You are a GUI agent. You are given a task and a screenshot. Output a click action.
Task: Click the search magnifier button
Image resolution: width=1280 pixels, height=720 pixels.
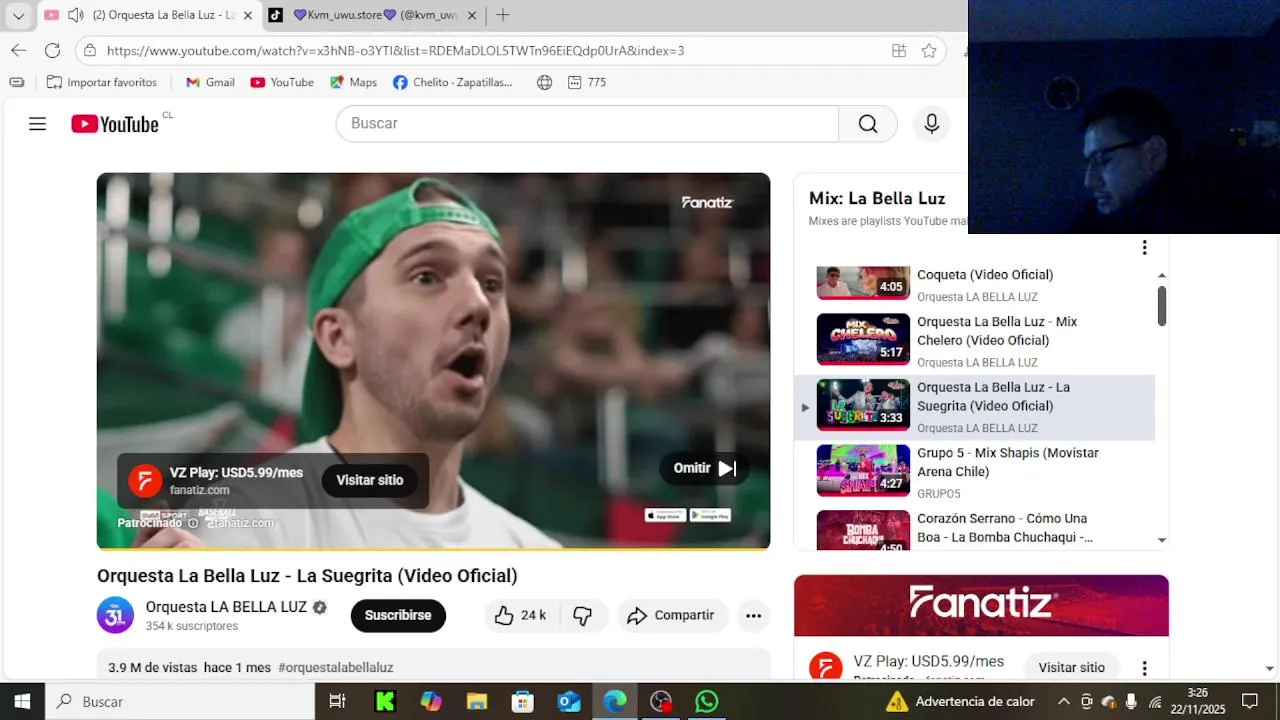[868, 124]
